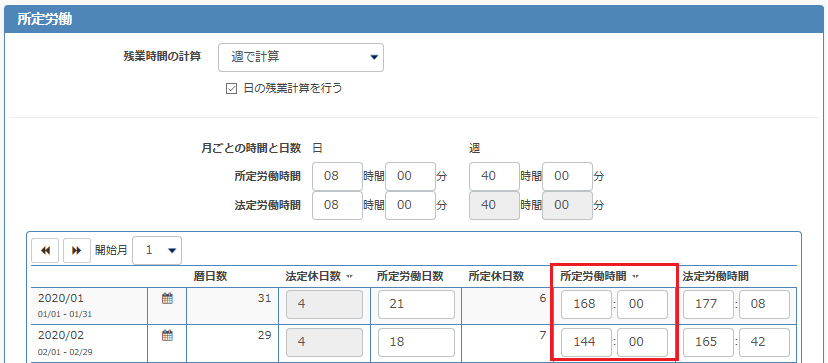The image size is (828, 363).
Task: Click 所定労働時間 minutes field in 2020/01 row
Action: pyautogui.click(x=642, y=304)
